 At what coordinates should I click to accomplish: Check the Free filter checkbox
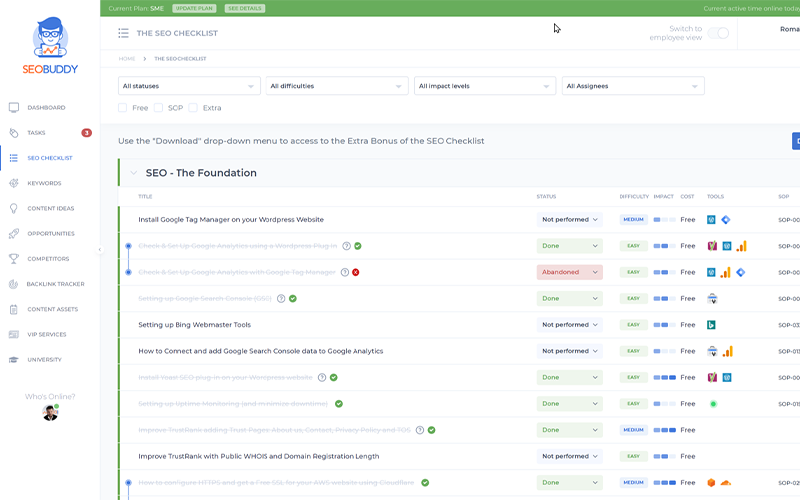[122, 108]
